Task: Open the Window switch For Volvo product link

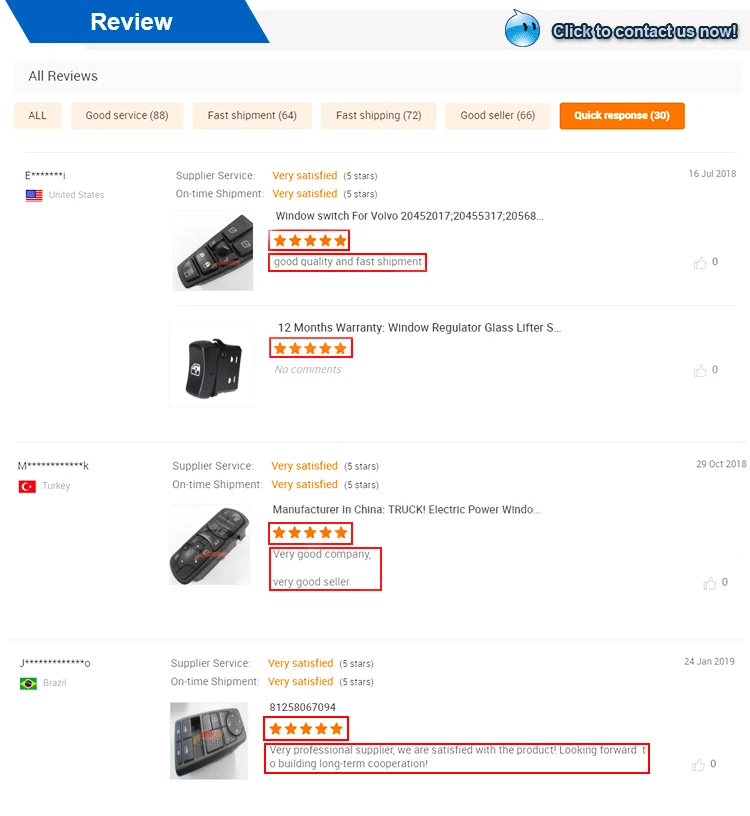Action: coord(410,216)
